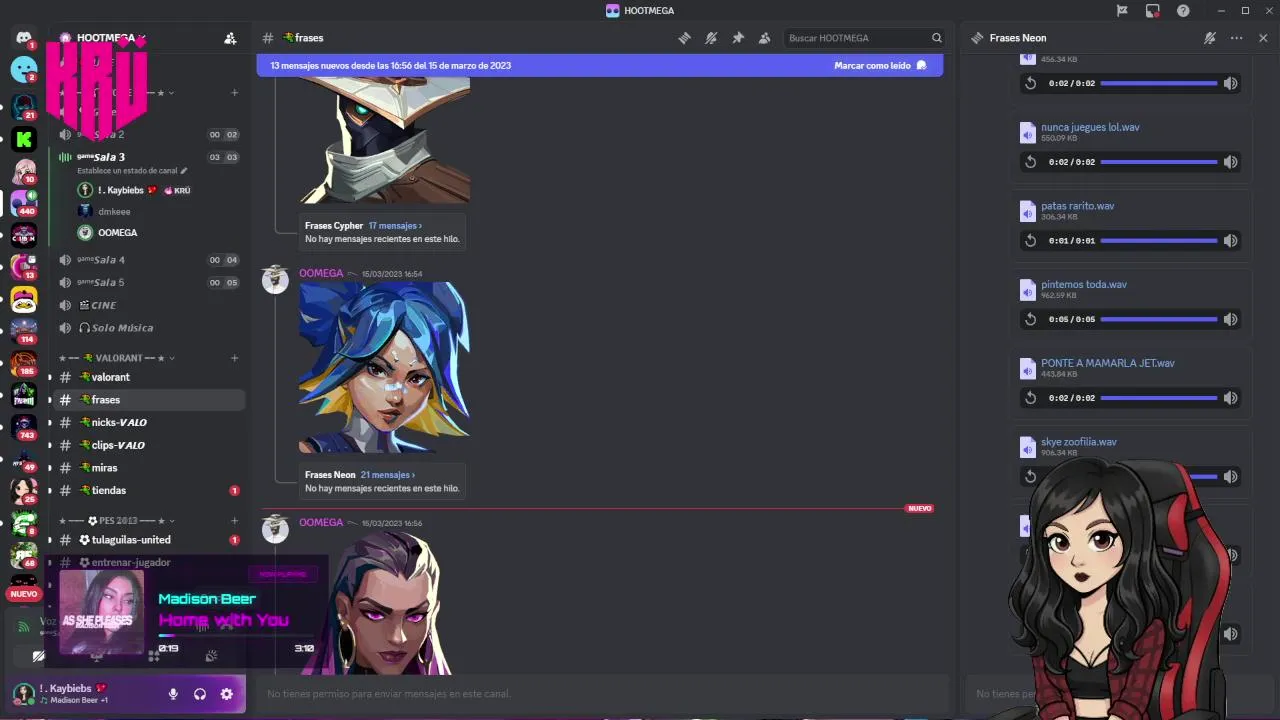1280x720 pixels.
Task: Seek progress bar of patas rarito.wav
Action: click(x=1159, y=240)
